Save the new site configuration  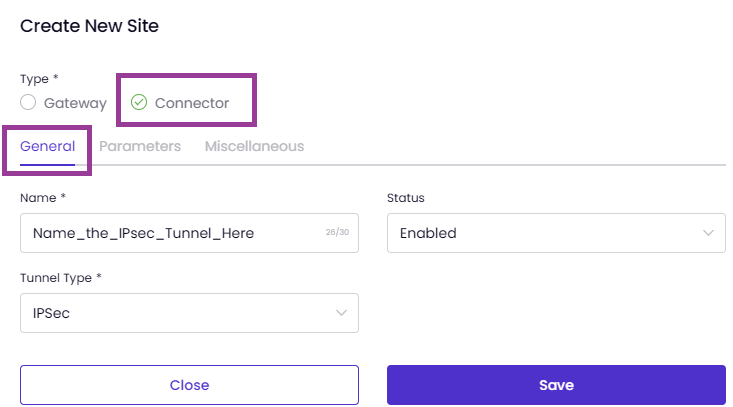pyautogui.click(x=556, y=385)
